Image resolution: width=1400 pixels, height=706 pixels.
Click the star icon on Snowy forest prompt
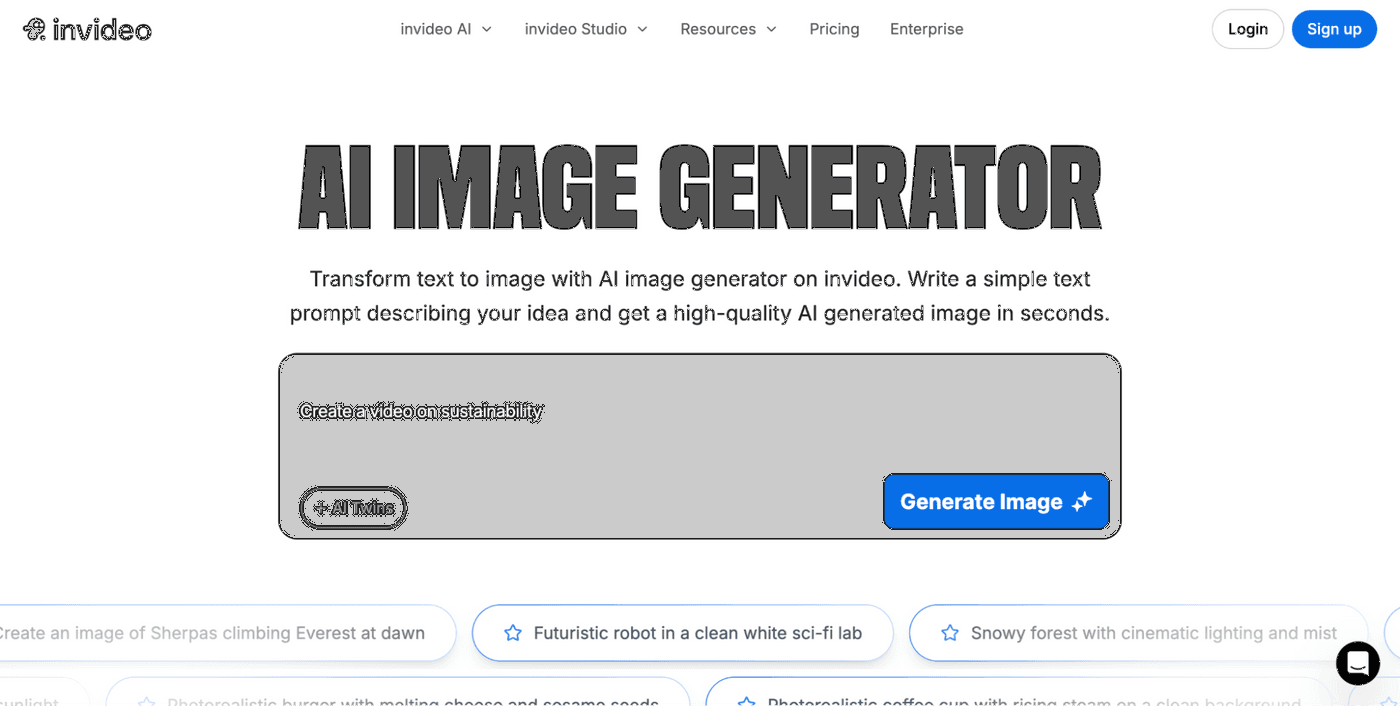950,633
